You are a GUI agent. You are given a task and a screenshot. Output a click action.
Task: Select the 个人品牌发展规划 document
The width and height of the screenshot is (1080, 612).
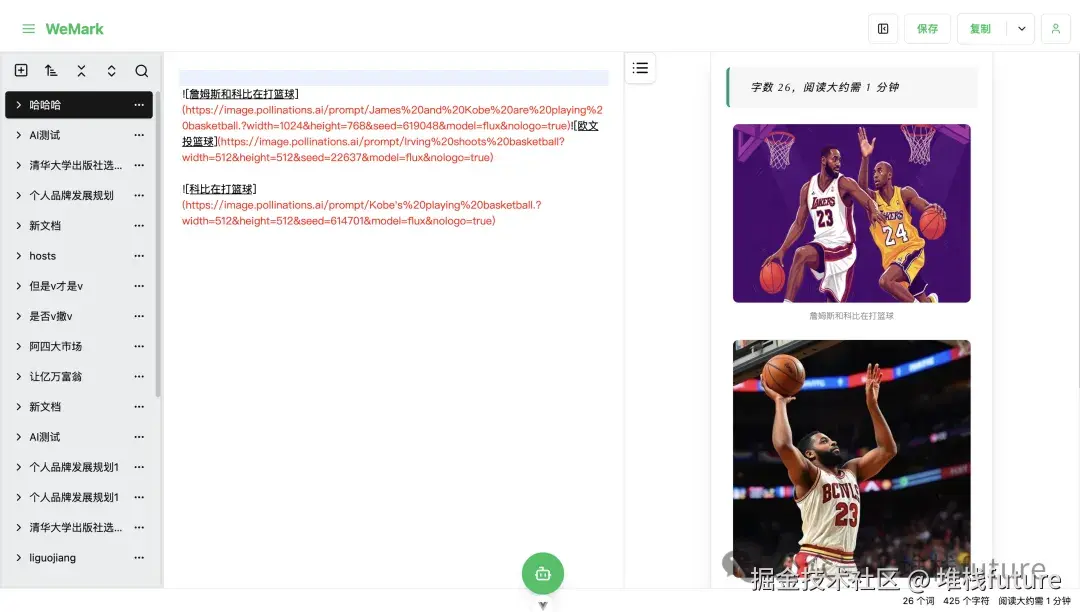coord(79,196)
